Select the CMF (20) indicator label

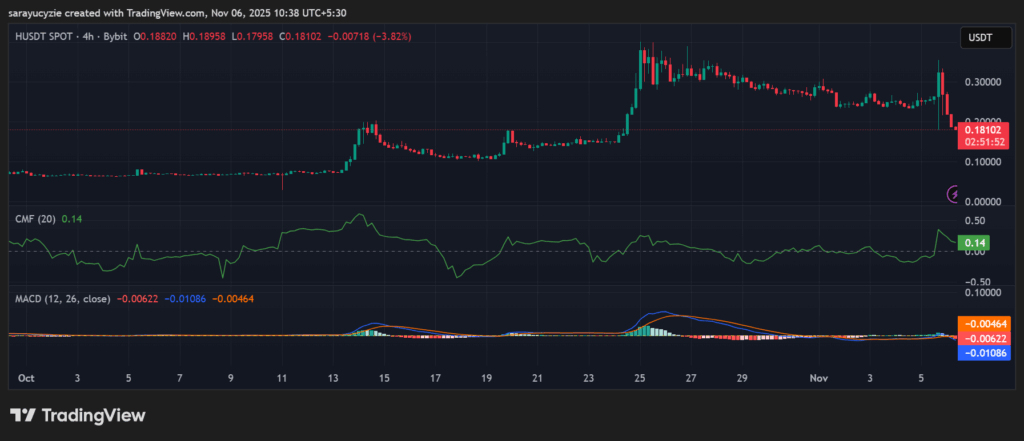[x=35, y=218]
